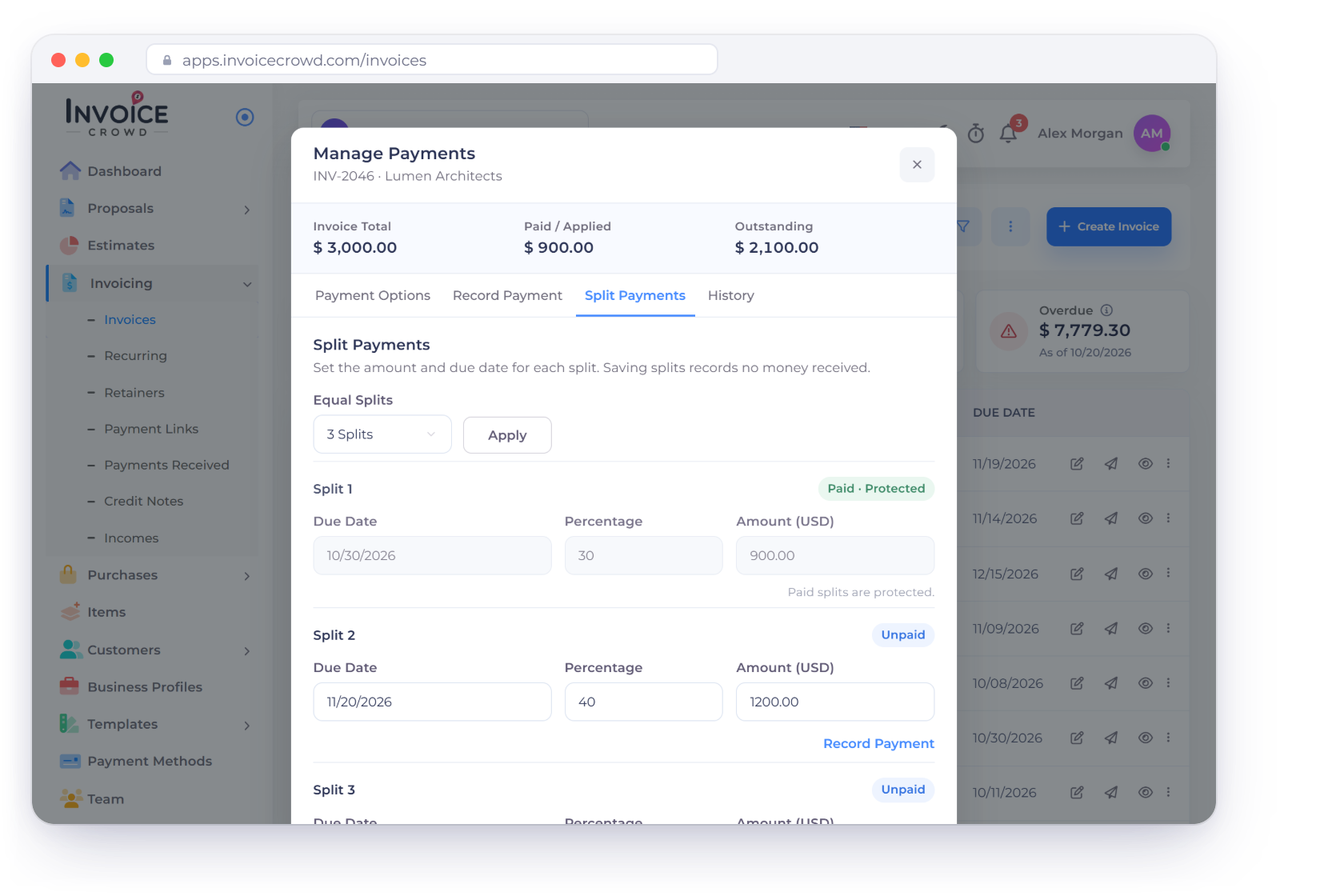Switch to the Record Payment tab
1344x896 pixels.
[507, 295]
